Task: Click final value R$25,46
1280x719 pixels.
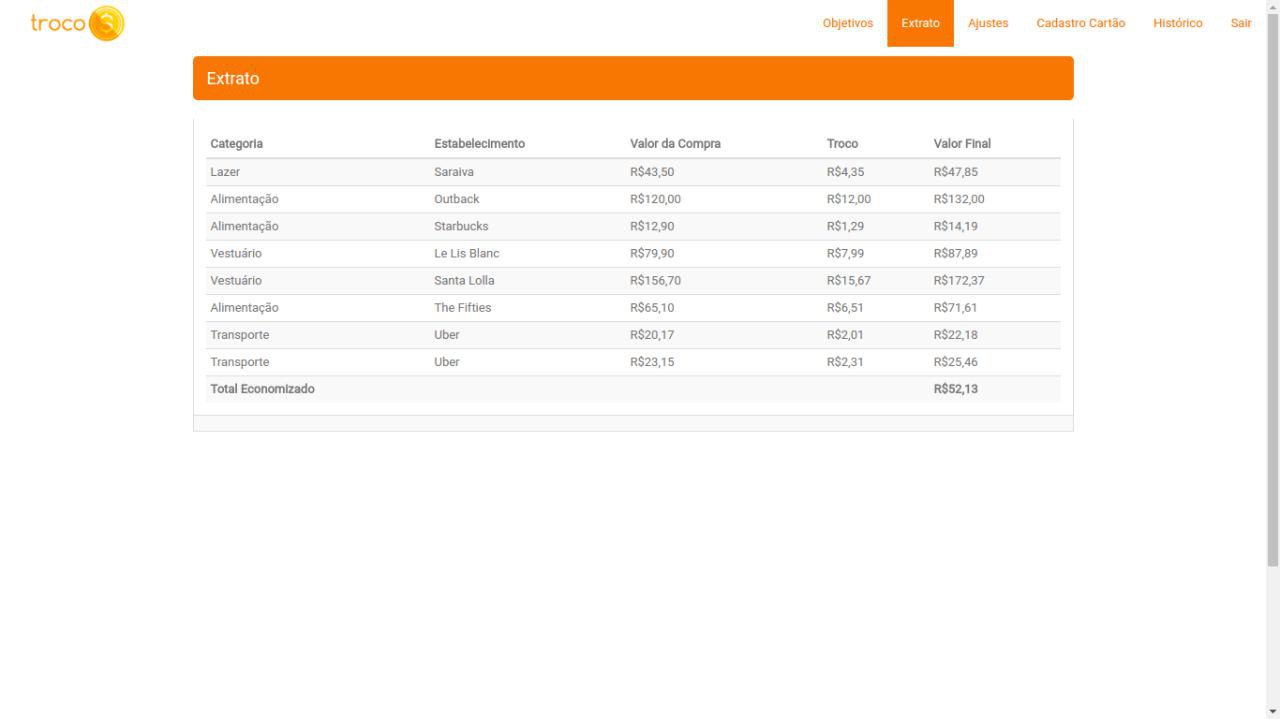Action: [956, 361]
